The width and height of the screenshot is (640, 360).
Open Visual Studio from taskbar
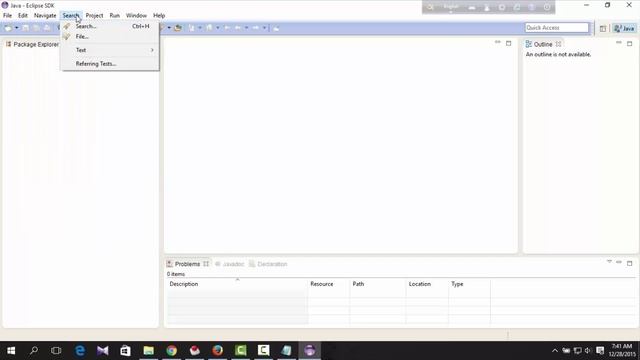102,351
